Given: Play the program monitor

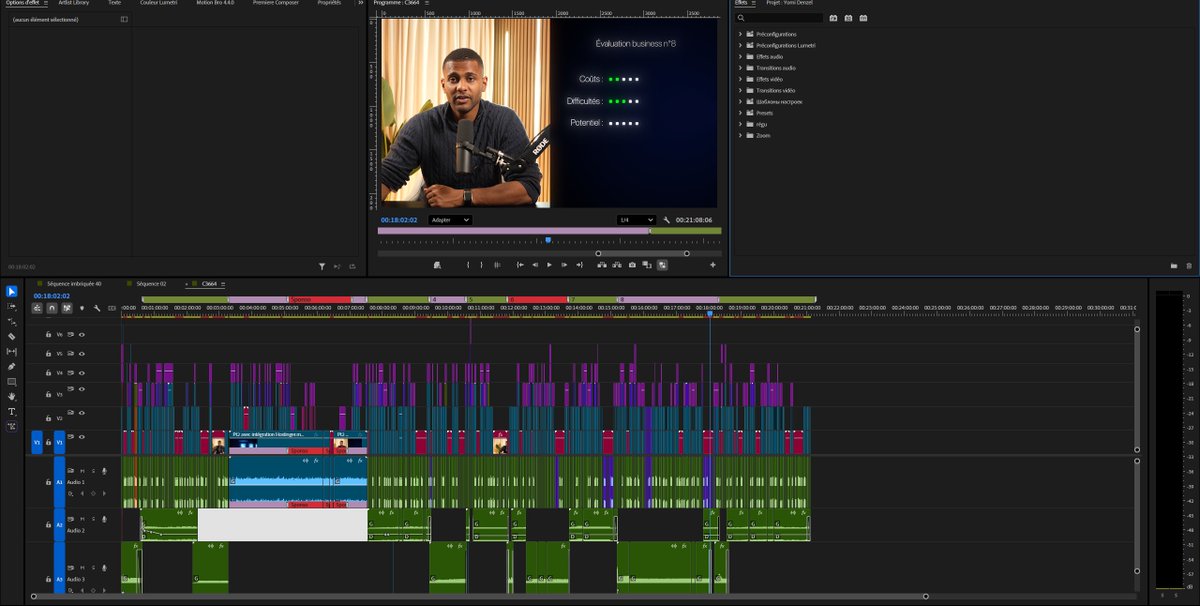Looking at the screenshot, I should click(x=549, y=265).
